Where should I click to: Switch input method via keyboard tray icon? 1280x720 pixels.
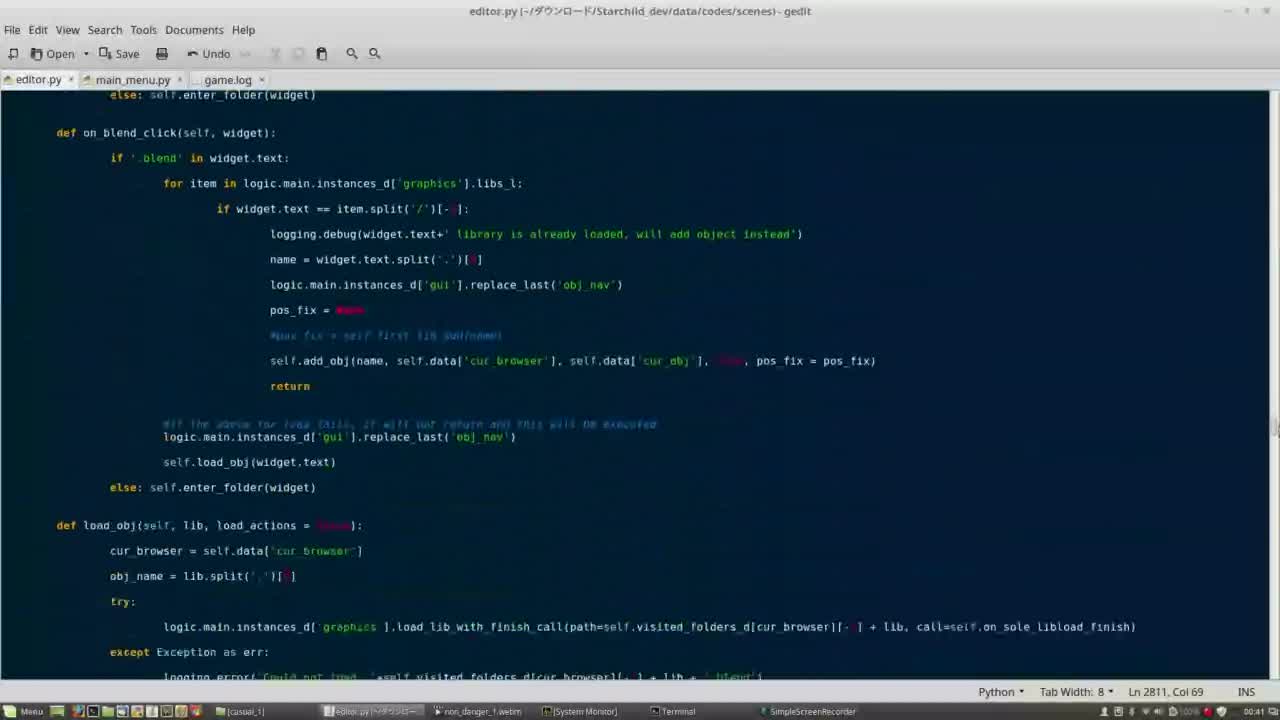(x=1118, y=711)
